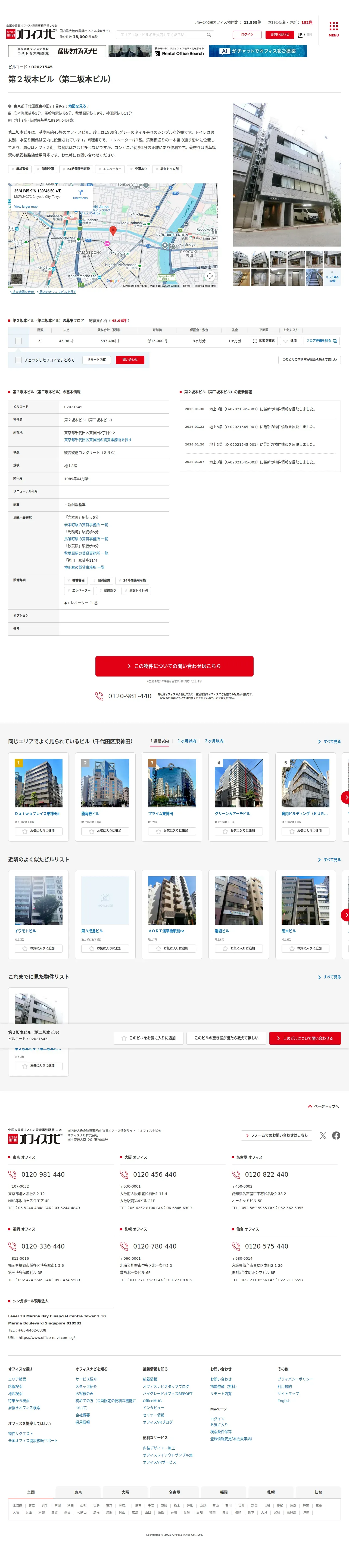This screenshot has height=1568, width=349.
Task: Open the hamburger MENU icon
Action: (x=333, y=29)
